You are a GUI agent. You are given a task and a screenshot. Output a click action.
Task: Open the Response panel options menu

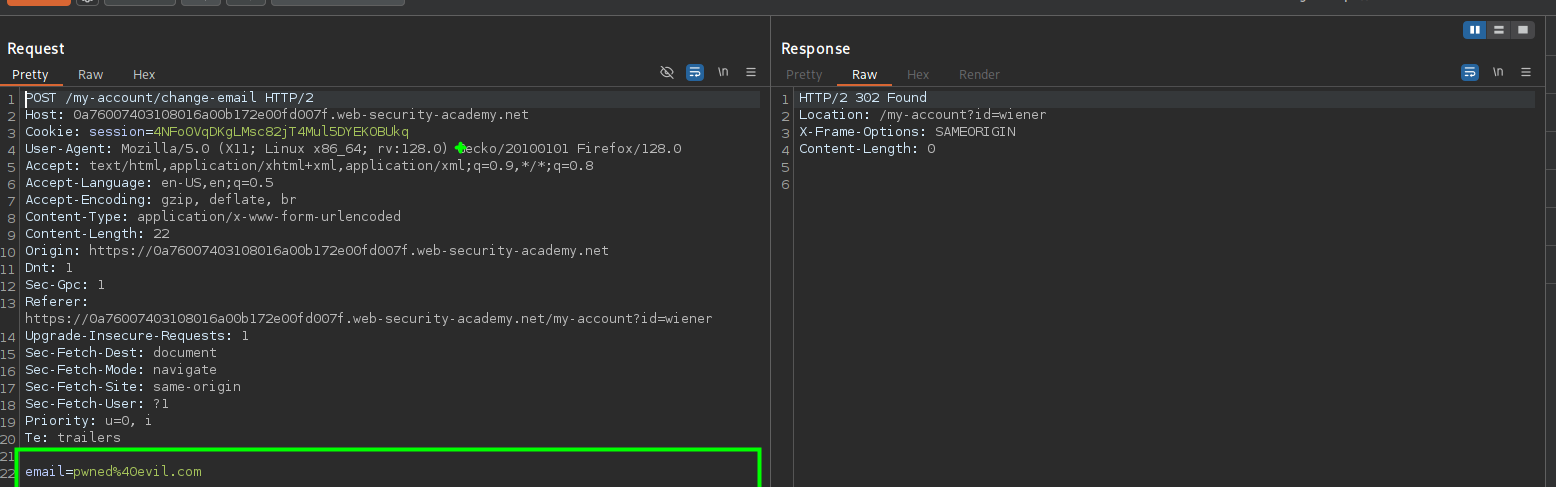tap(1526, 72)
